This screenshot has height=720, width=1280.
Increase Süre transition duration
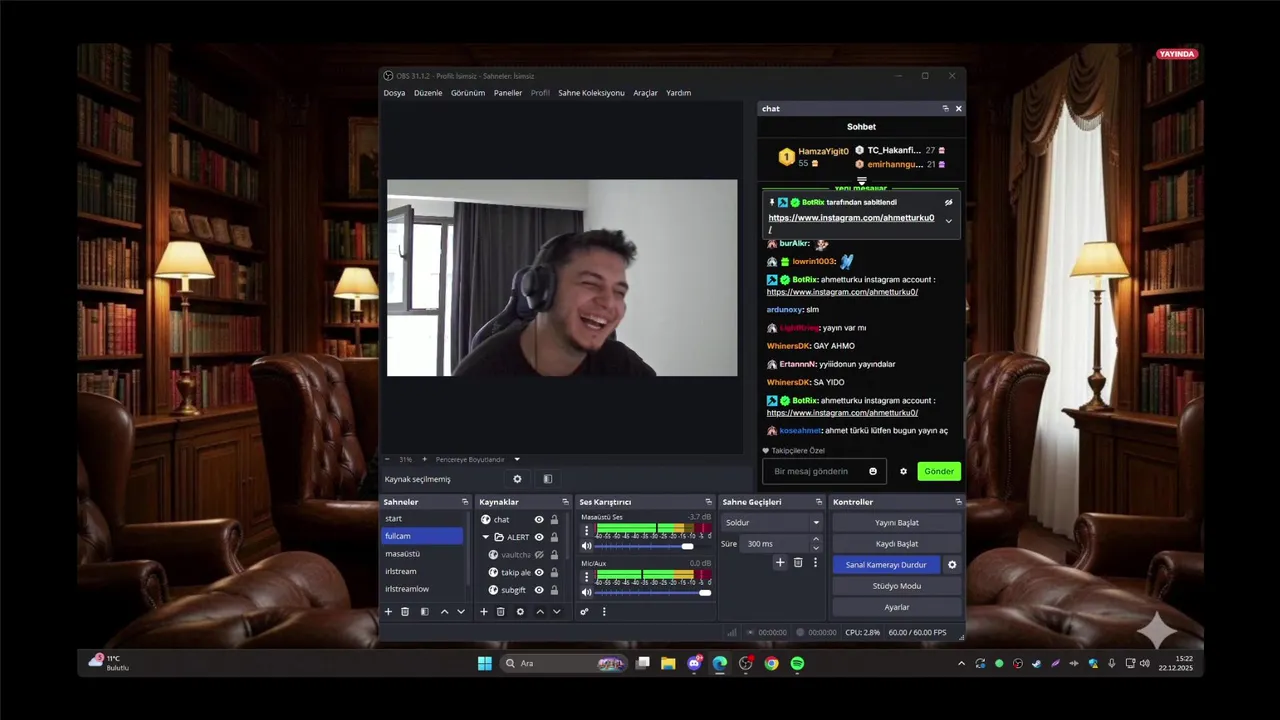coord(815,539)
